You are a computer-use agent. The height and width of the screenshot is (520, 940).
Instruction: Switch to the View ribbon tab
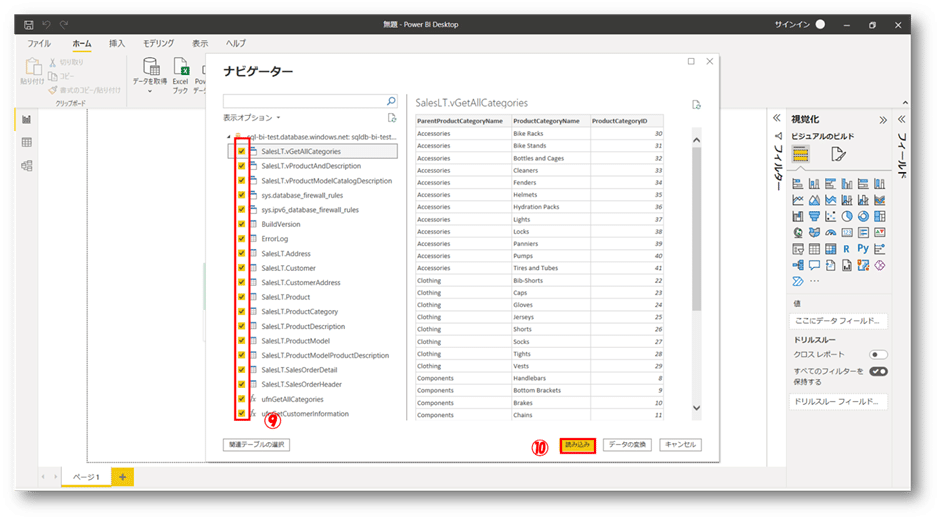200,43
